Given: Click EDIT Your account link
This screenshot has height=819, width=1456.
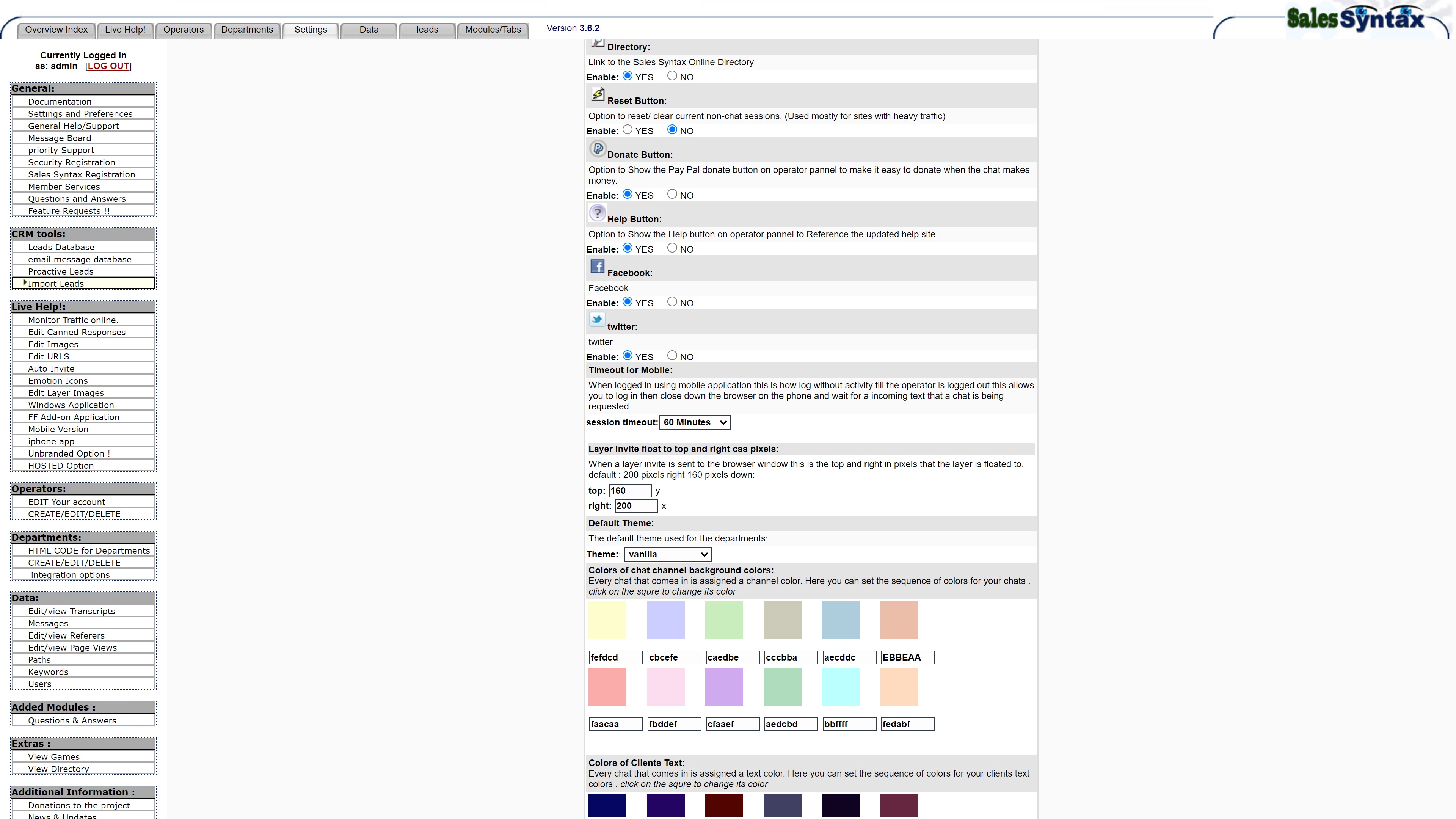Looking at the screenshot, I should click(84, 502).
